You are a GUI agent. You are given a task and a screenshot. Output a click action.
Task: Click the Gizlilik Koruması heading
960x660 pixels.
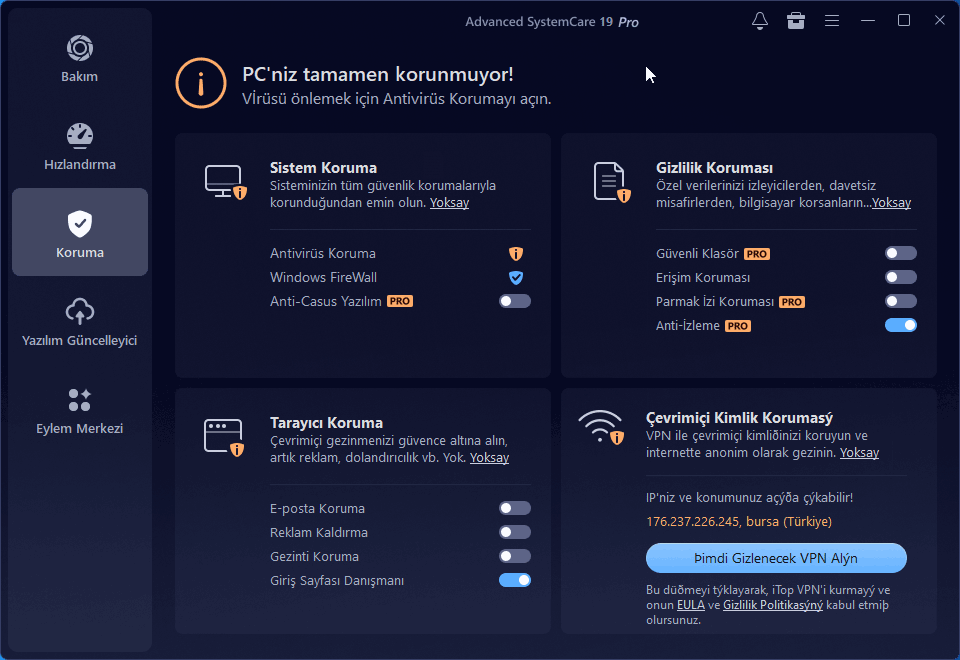(714, 168)
